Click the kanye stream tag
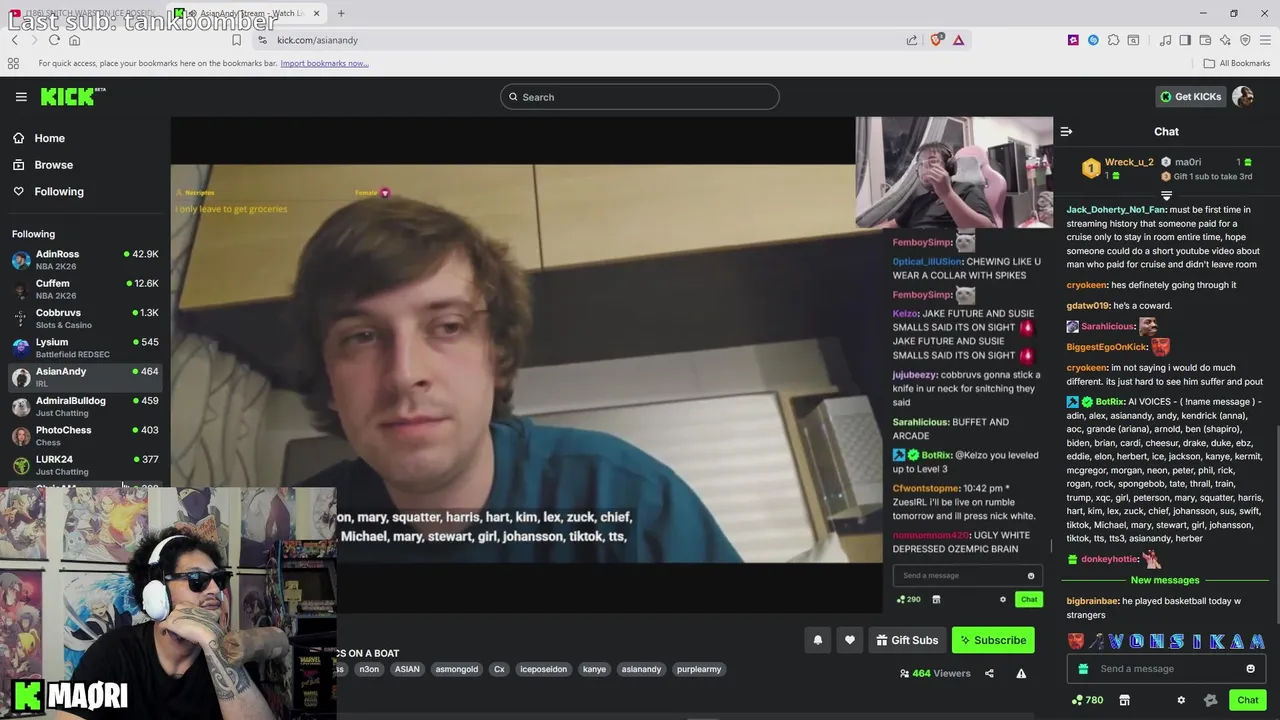This screenshot has height=720, width=1280. click(595, 669)
